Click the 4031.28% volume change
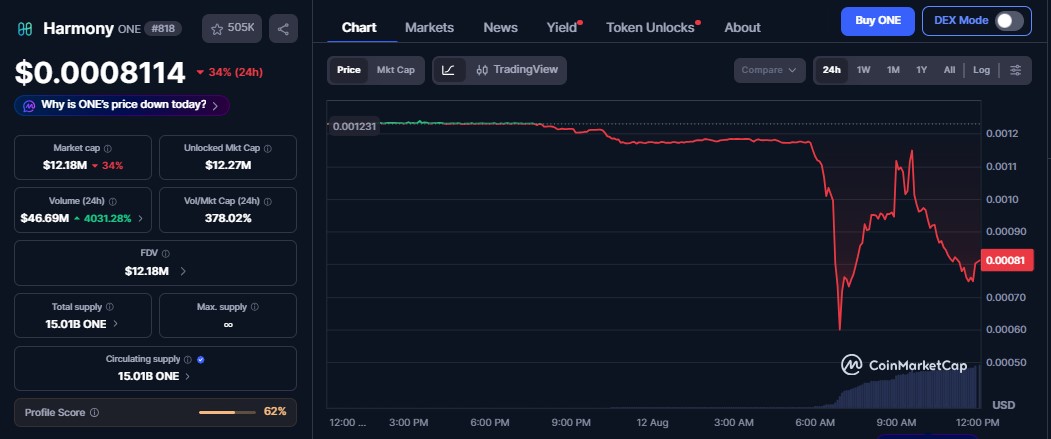This screenshot has height=439, width=1051. (x=103, y=218)
